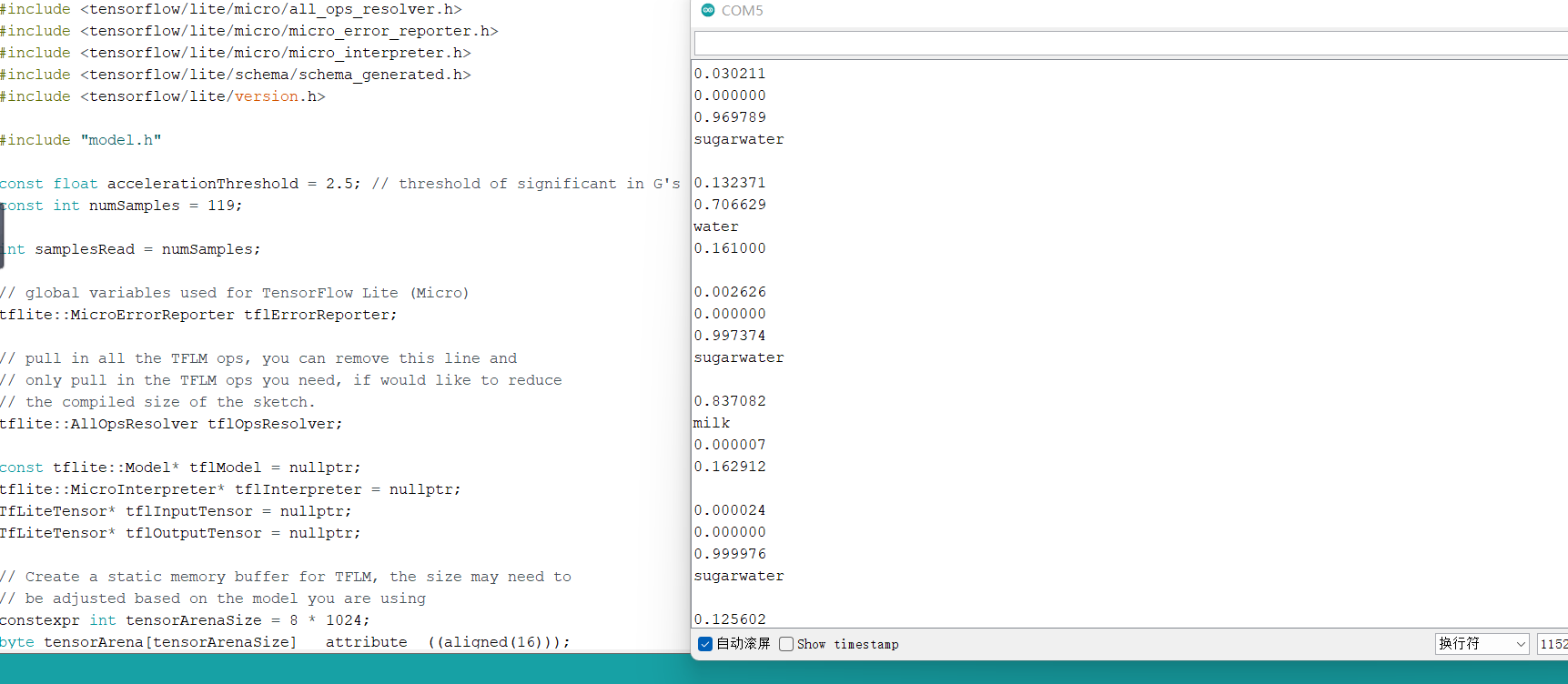
Task: Click the byte tensorArena declaration line
Action: [x=286, y=642]
